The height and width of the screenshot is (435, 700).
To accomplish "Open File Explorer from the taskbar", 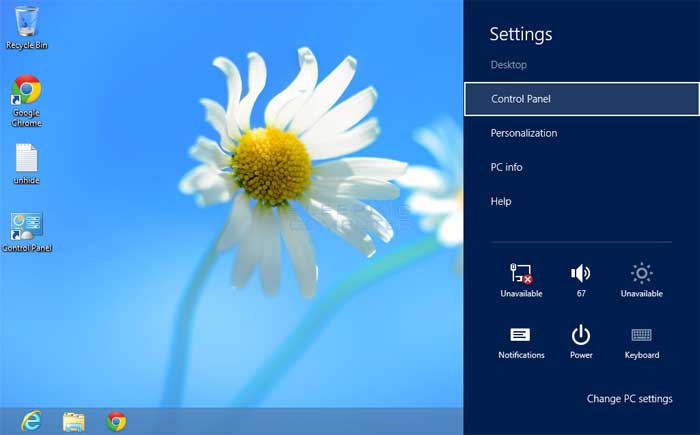I will pyautogui.click(x=74, y=421).
